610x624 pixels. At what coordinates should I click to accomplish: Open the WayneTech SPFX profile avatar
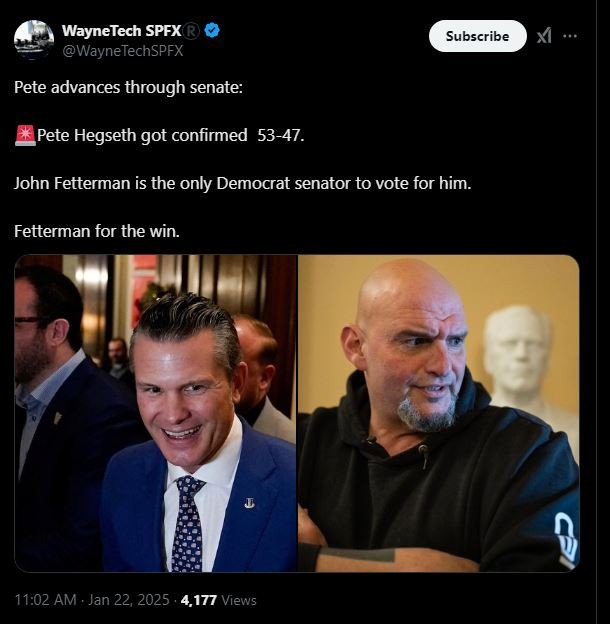(34, 39)
